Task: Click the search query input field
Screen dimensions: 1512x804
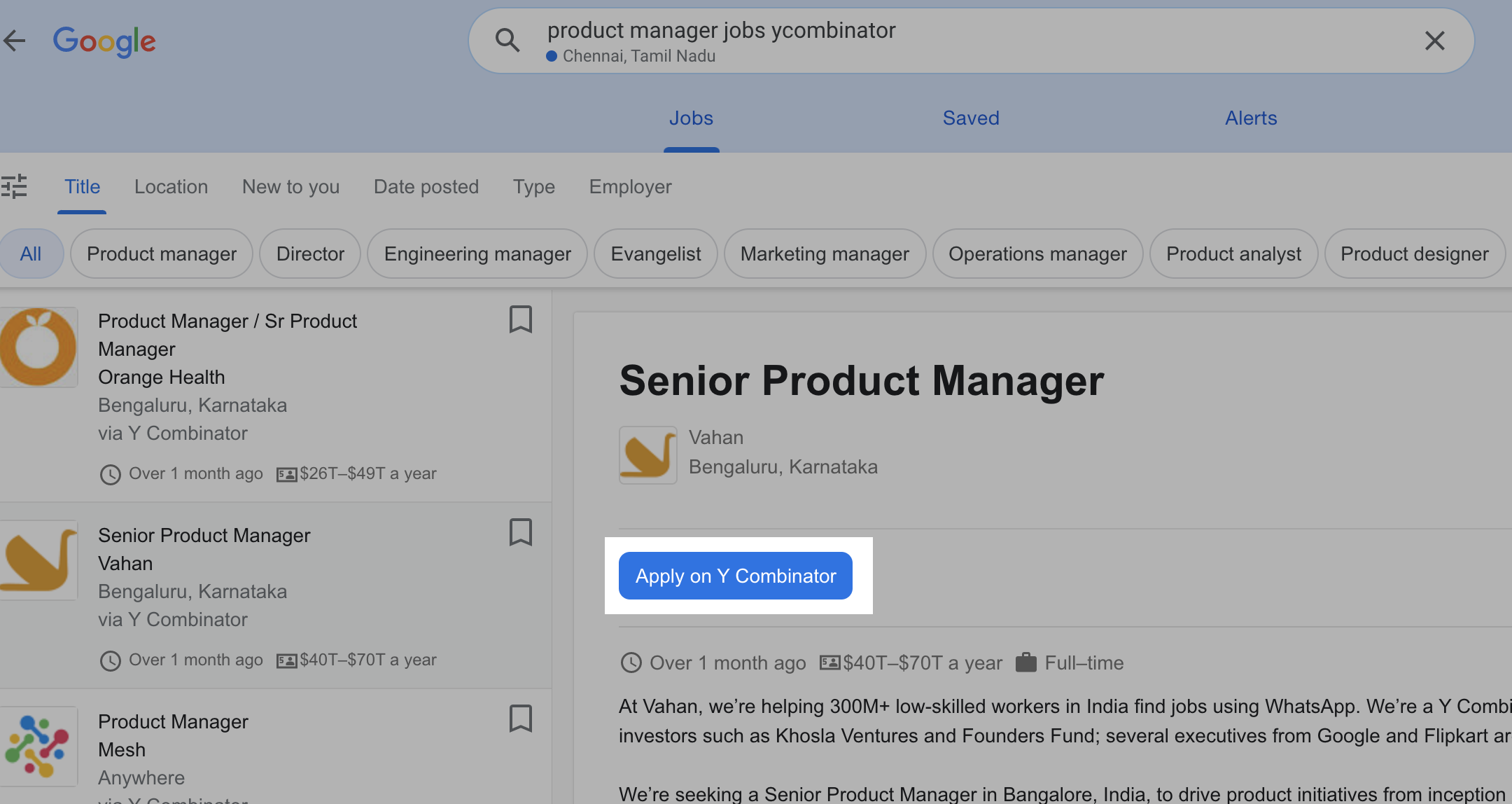Action: point(973,41)
